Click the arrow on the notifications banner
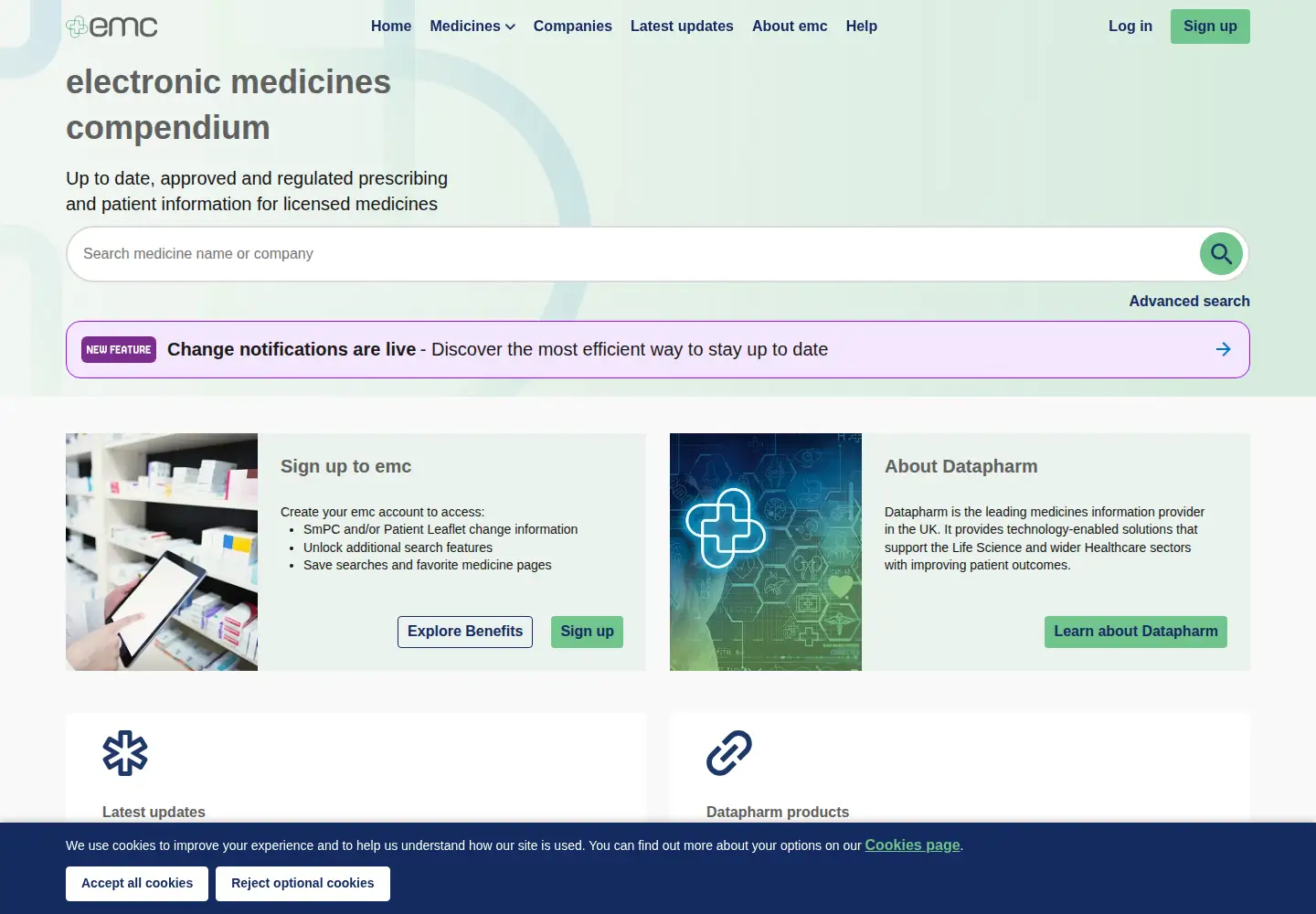 click(x=1224, y=349)
